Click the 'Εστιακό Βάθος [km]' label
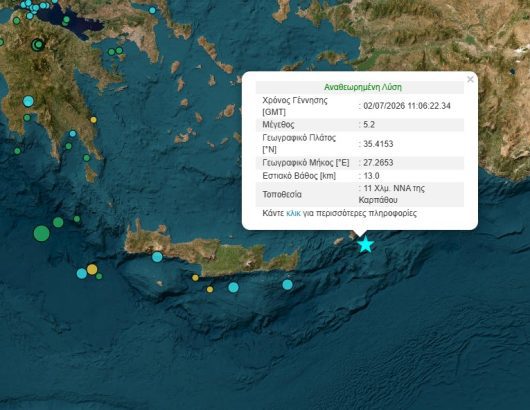 pyautogui.click(x=299, y=176)
